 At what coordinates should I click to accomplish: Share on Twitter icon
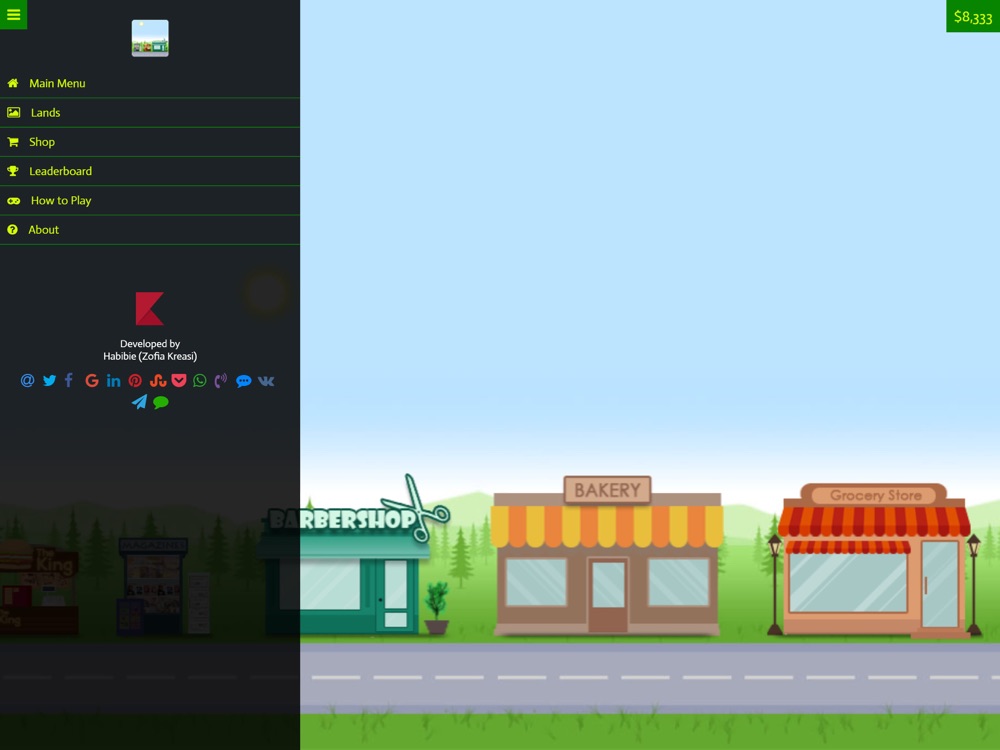pos(49,381)
